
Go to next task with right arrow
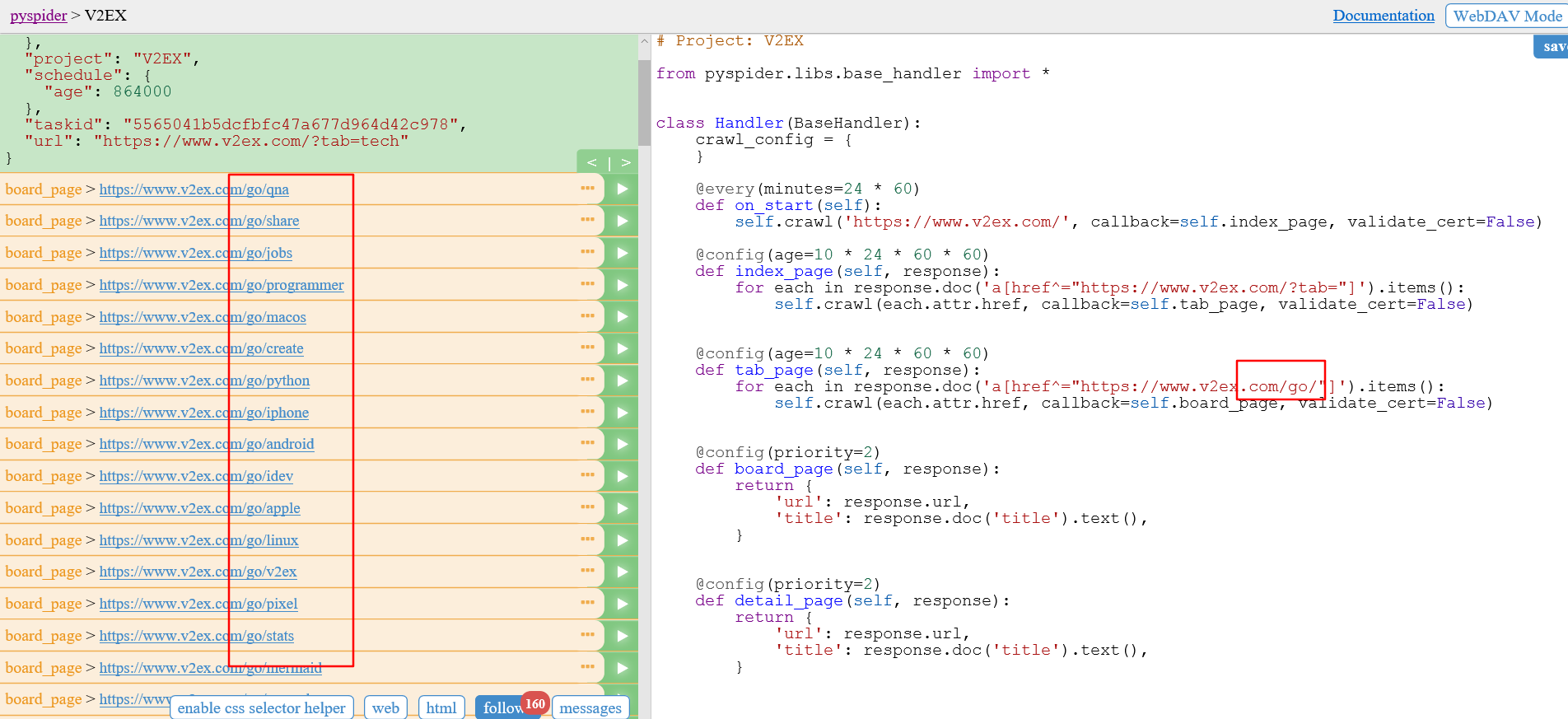tap(626, 162)
